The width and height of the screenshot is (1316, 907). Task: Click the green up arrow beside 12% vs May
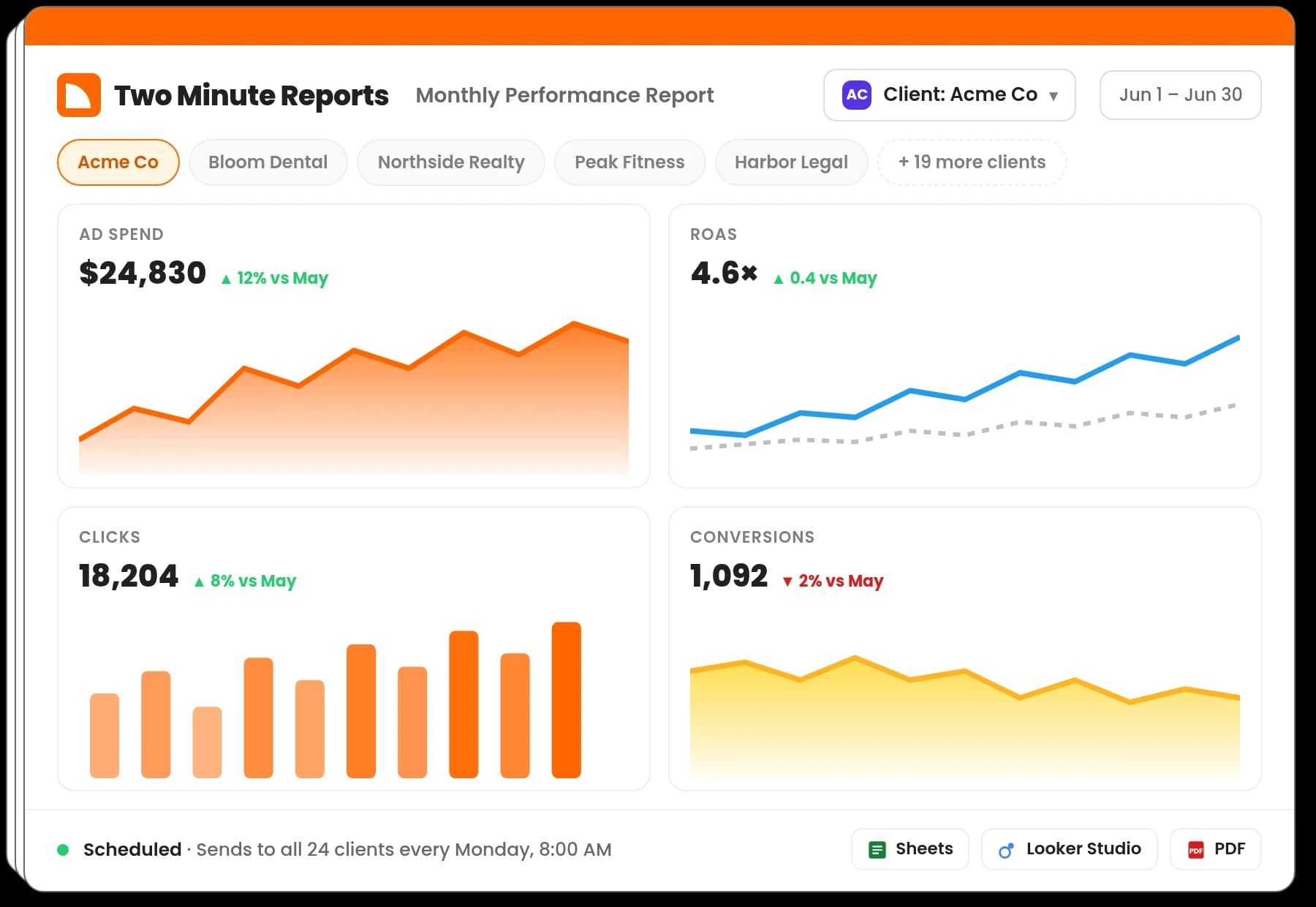(226, 279)
